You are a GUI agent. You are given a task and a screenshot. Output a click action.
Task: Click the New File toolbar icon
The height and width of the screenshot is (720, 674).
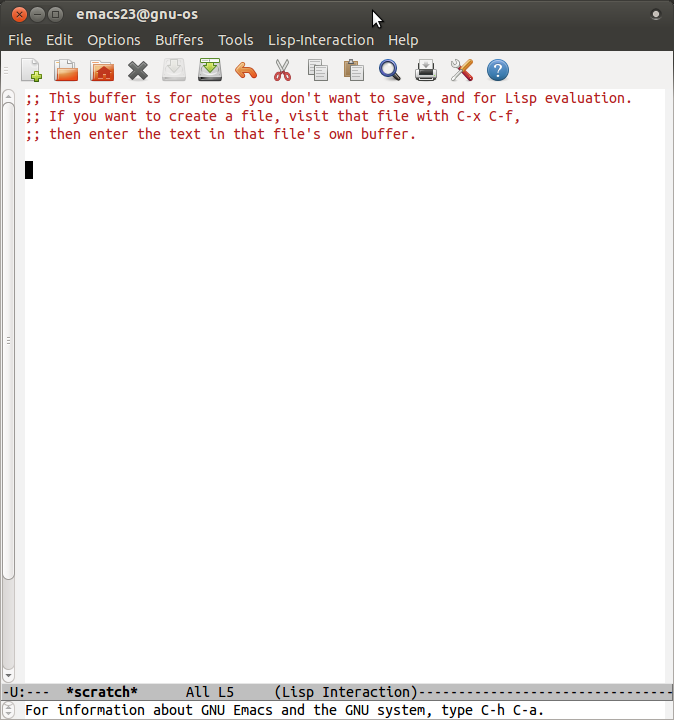(x=31, y=70)
